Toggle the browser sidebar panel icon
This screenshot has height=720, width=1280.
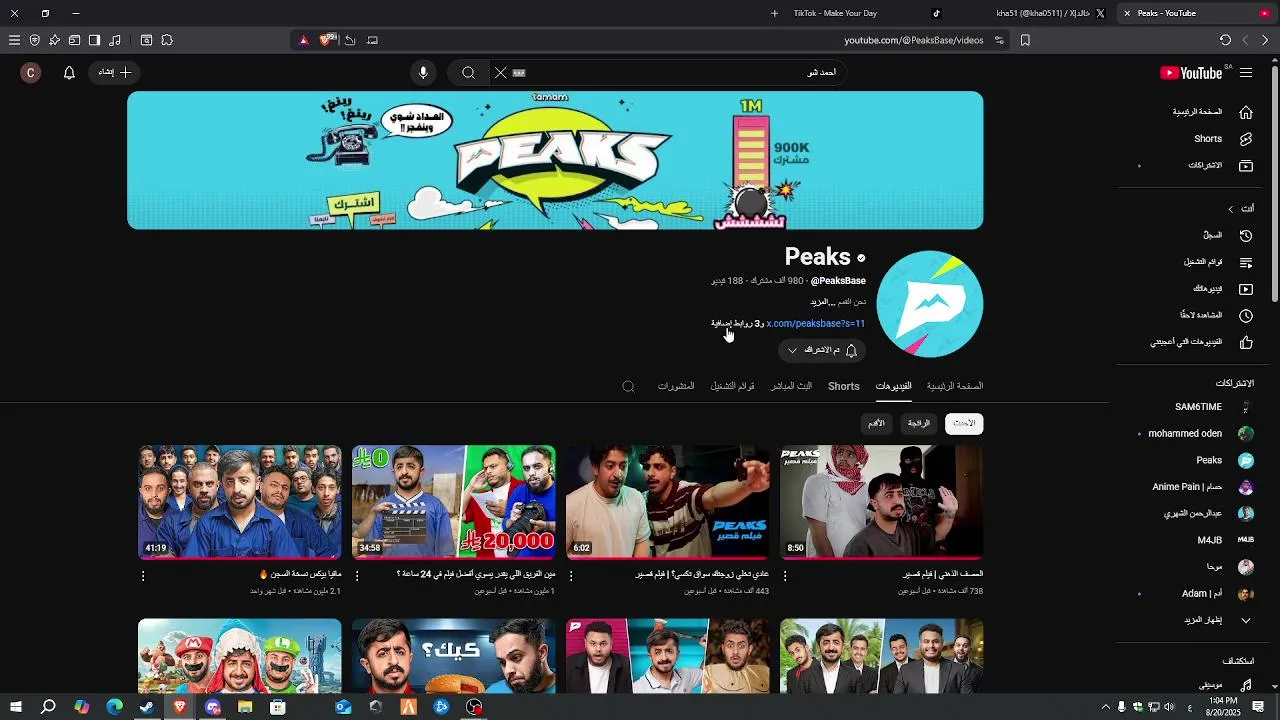pos(94,40)
